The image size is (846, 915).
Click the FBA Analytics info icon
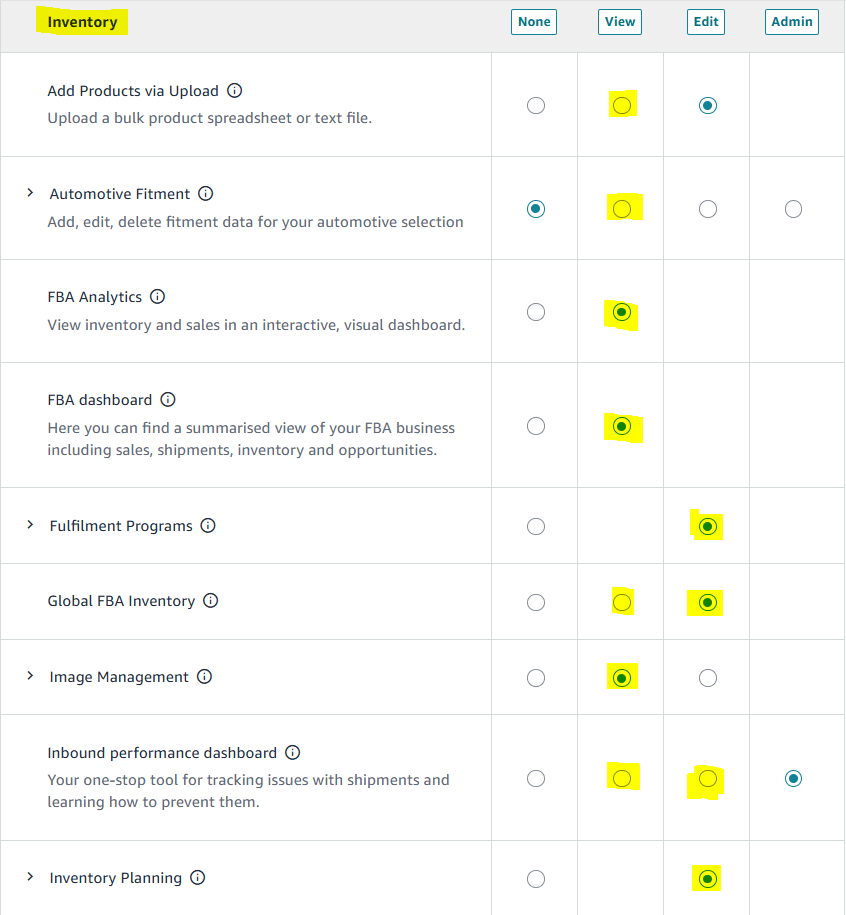tap(158, 297)
